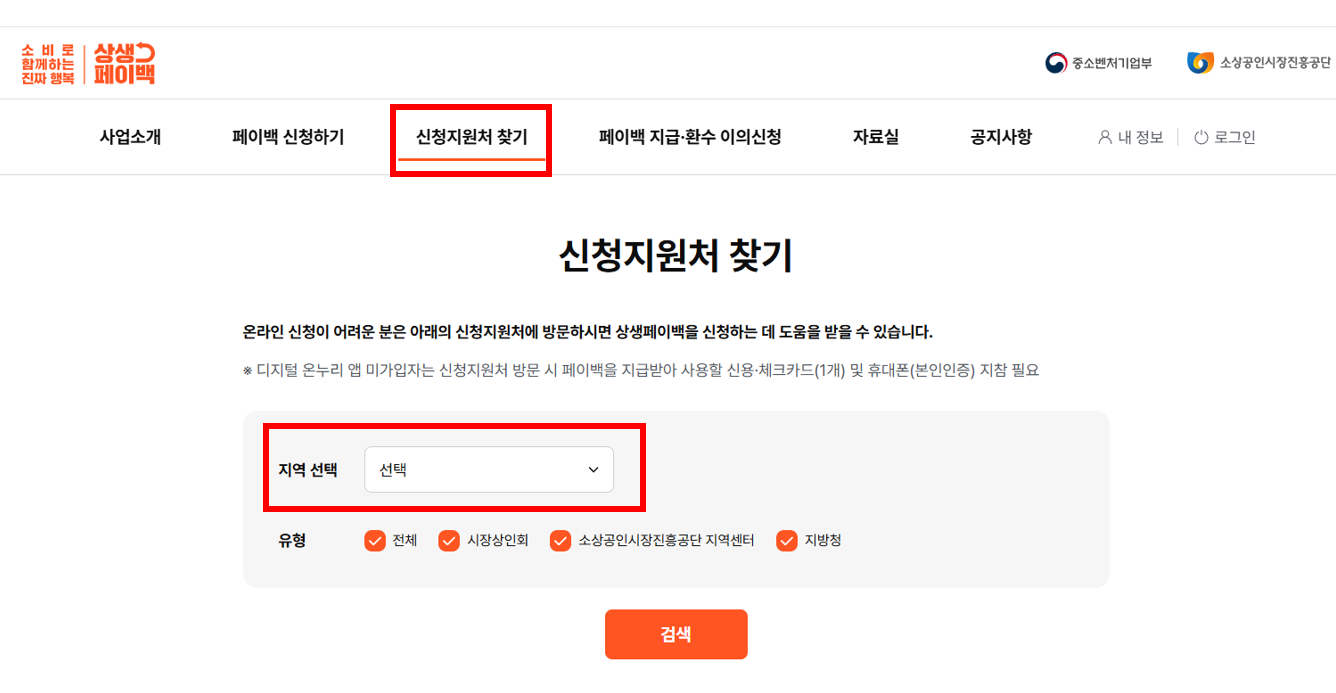Open the 공지사항 menu

coord(1000,137)
